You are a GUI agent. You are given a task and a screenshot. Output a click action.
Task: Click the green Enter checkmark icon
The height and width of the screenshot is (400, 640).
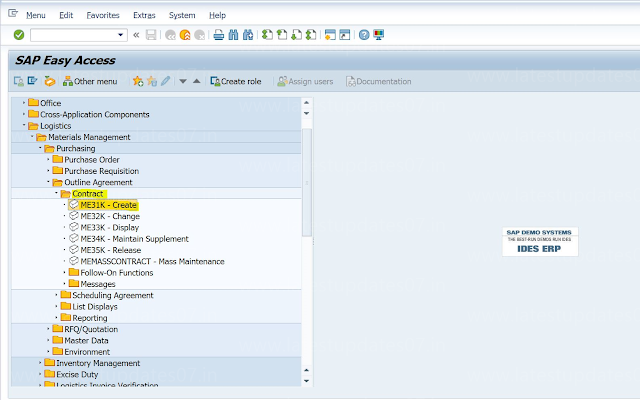(x=19, y=35)
